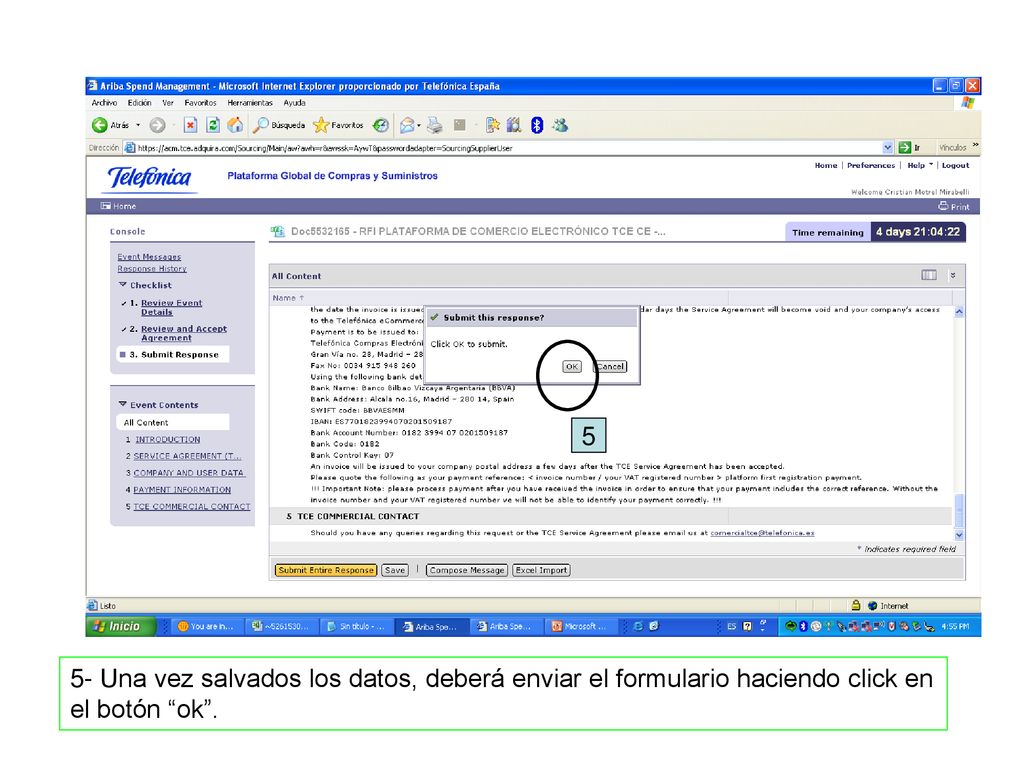Image resolution: width=1024 pixels, height=768 pixels.
Task: Open the Atrás history dropdown arrow
Action: pos(138,125)
